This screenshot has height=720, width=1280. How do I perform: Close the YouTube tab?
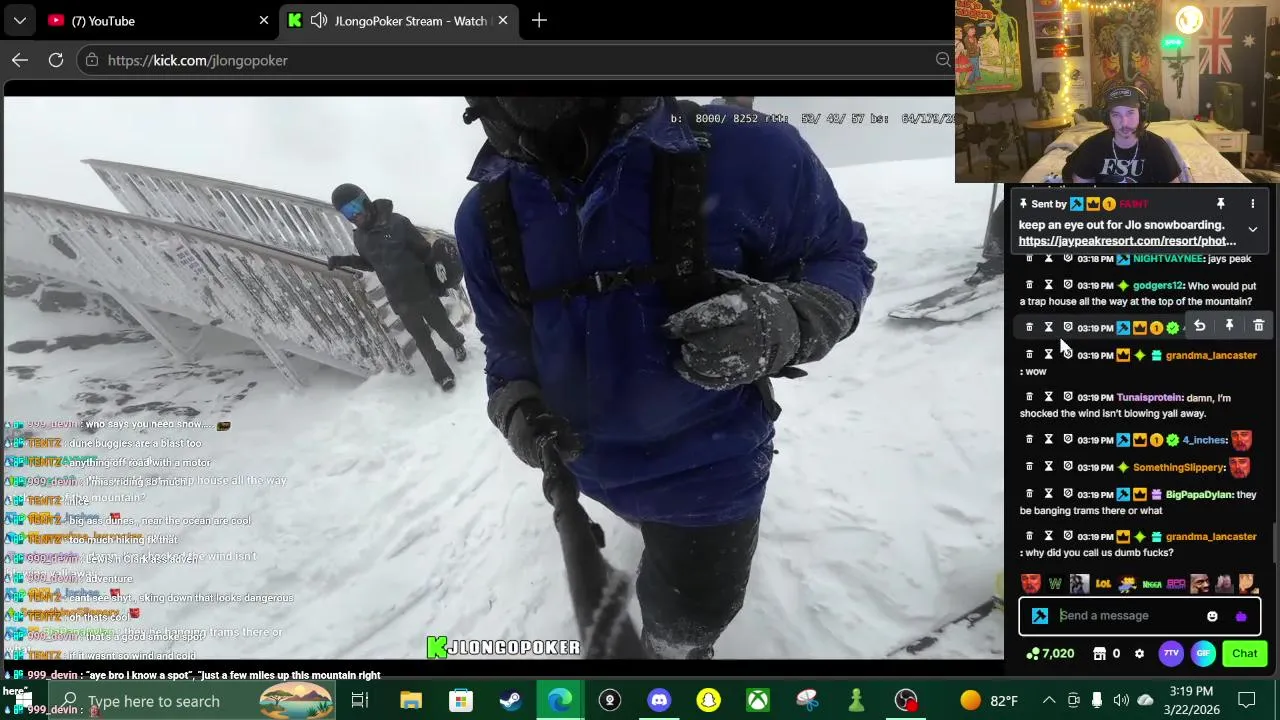tap(264, 20)
